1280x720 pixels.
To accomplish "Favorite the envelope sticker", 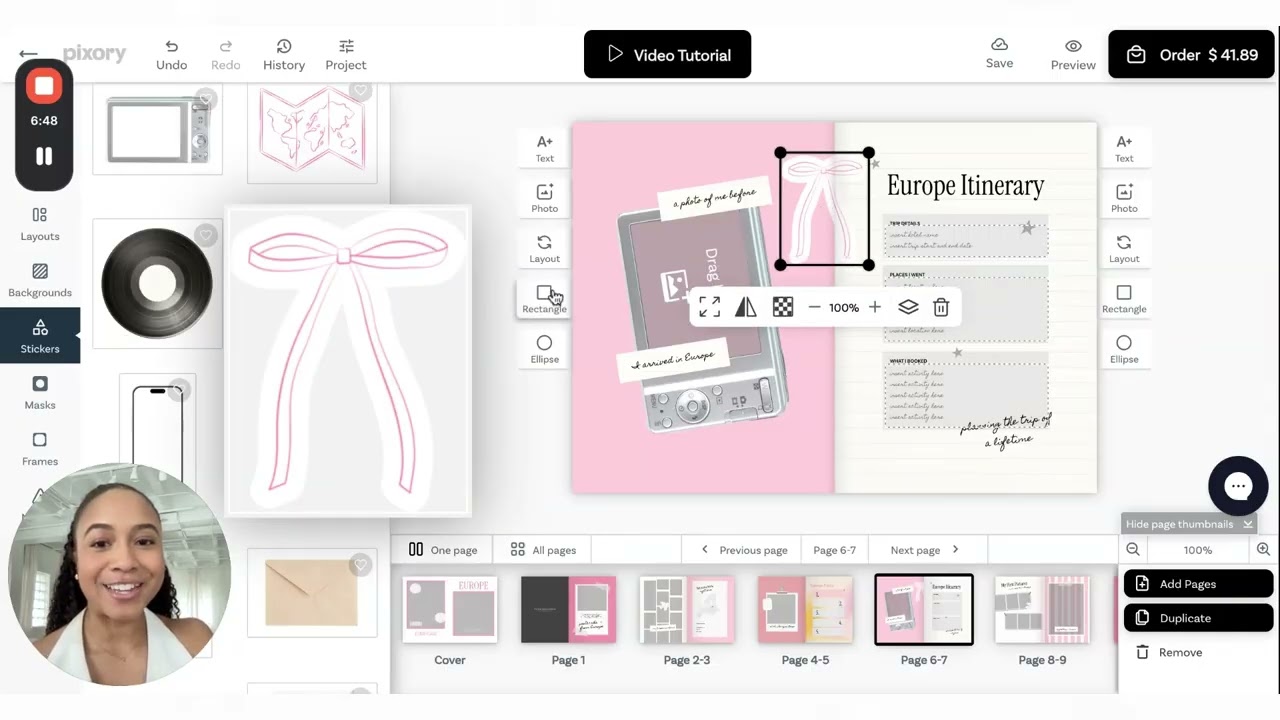I will point(361,565).
